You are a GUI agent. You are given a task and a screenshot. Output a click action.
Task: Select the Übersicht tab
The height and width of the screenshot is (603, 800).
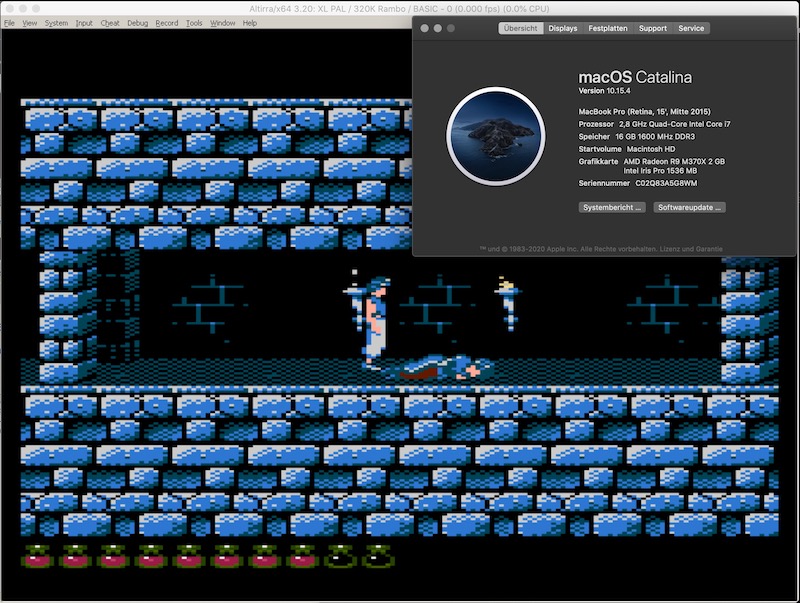click(x=520, y=29)
